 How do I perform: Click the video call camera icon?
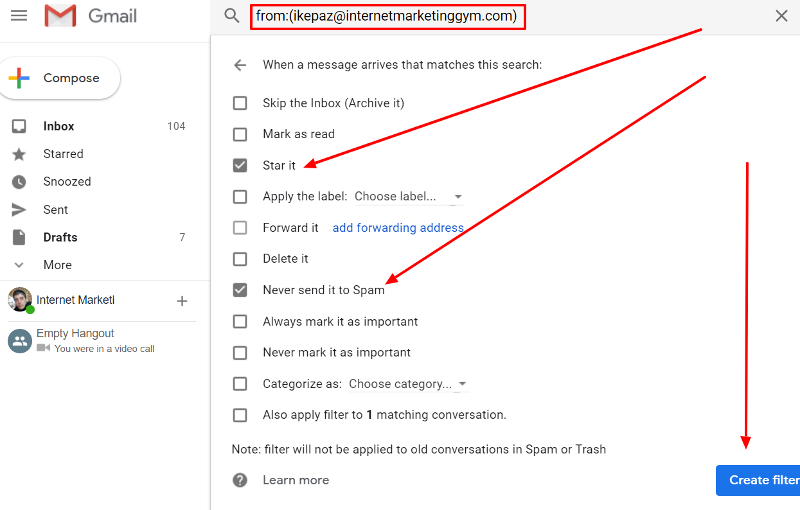pyautogui.click(x=43, y=348)
